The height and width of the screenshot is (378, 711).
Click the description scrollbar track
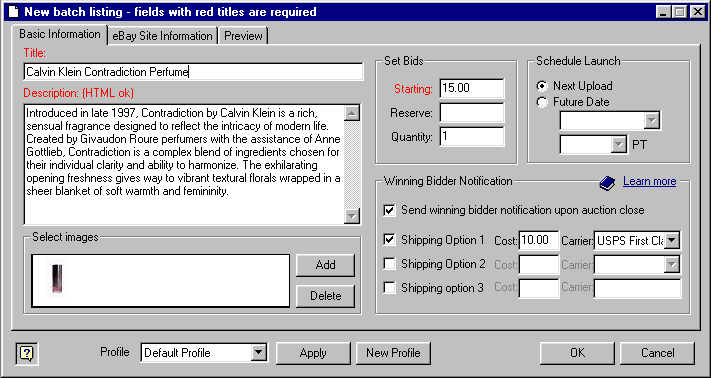(352, 165)
